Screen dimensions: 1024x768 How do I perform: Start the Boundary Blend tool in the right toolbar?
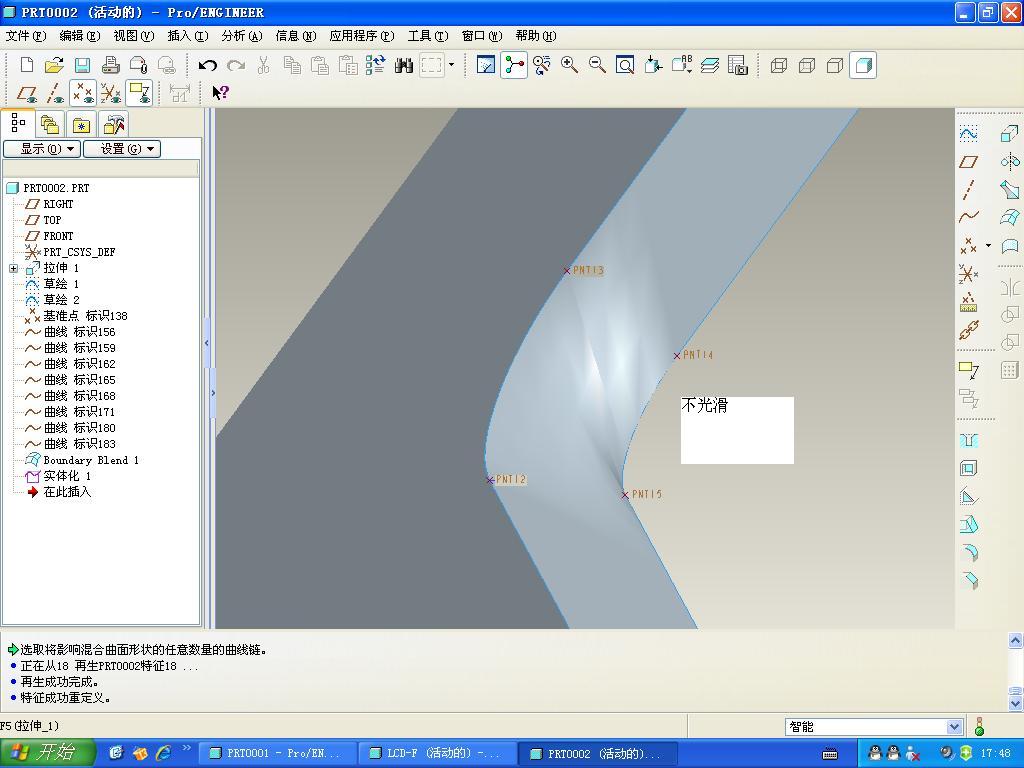[1010, 217]
